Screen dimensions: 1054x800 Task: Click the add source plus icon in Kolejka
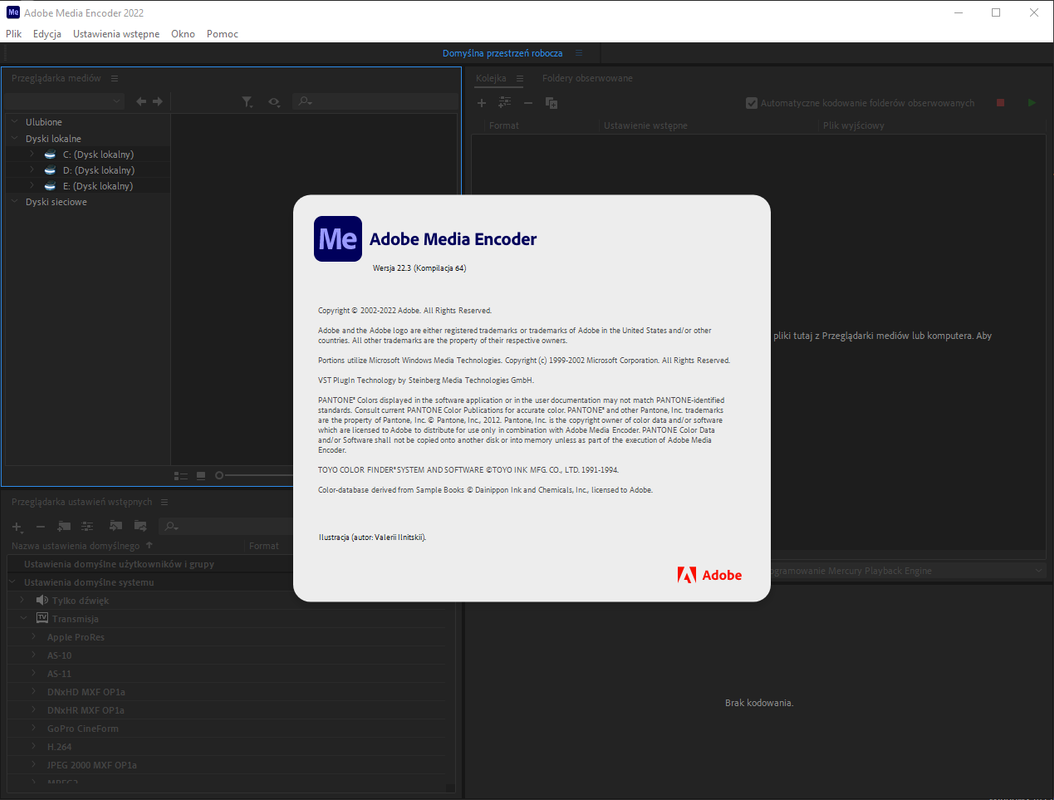481,103
